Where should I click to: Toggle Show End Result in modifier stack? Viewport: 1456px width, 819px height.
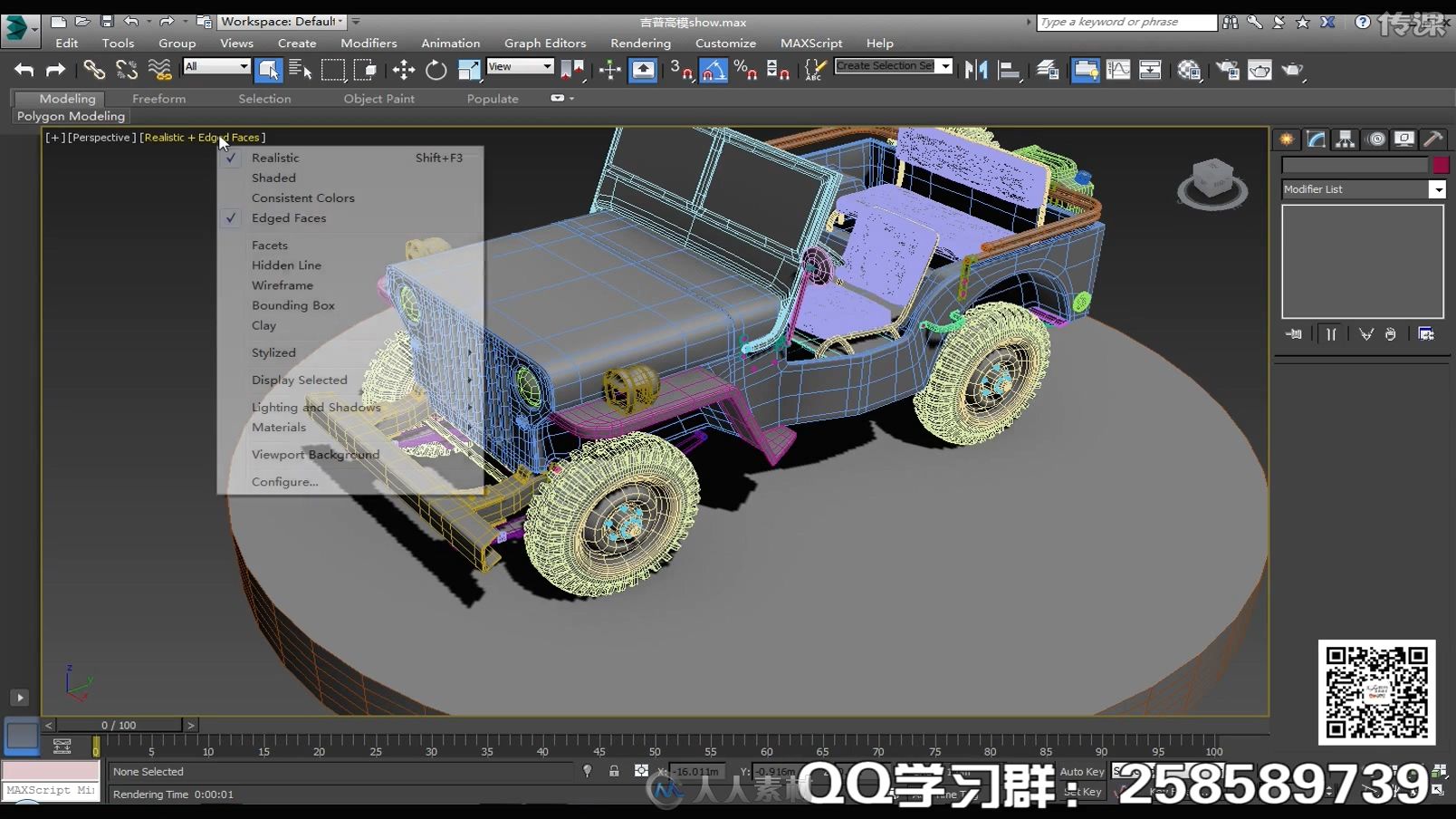tap(1331, 334)
